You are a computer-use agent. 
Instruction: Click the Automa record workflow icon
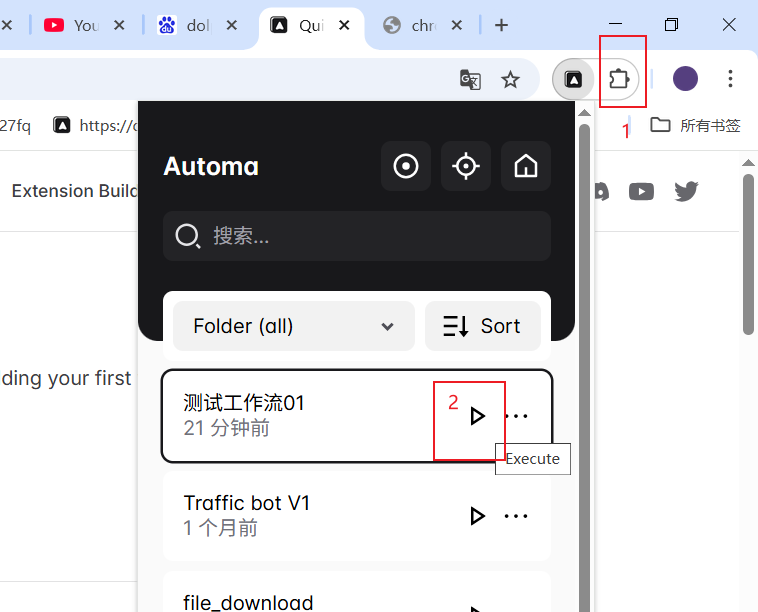406,166
